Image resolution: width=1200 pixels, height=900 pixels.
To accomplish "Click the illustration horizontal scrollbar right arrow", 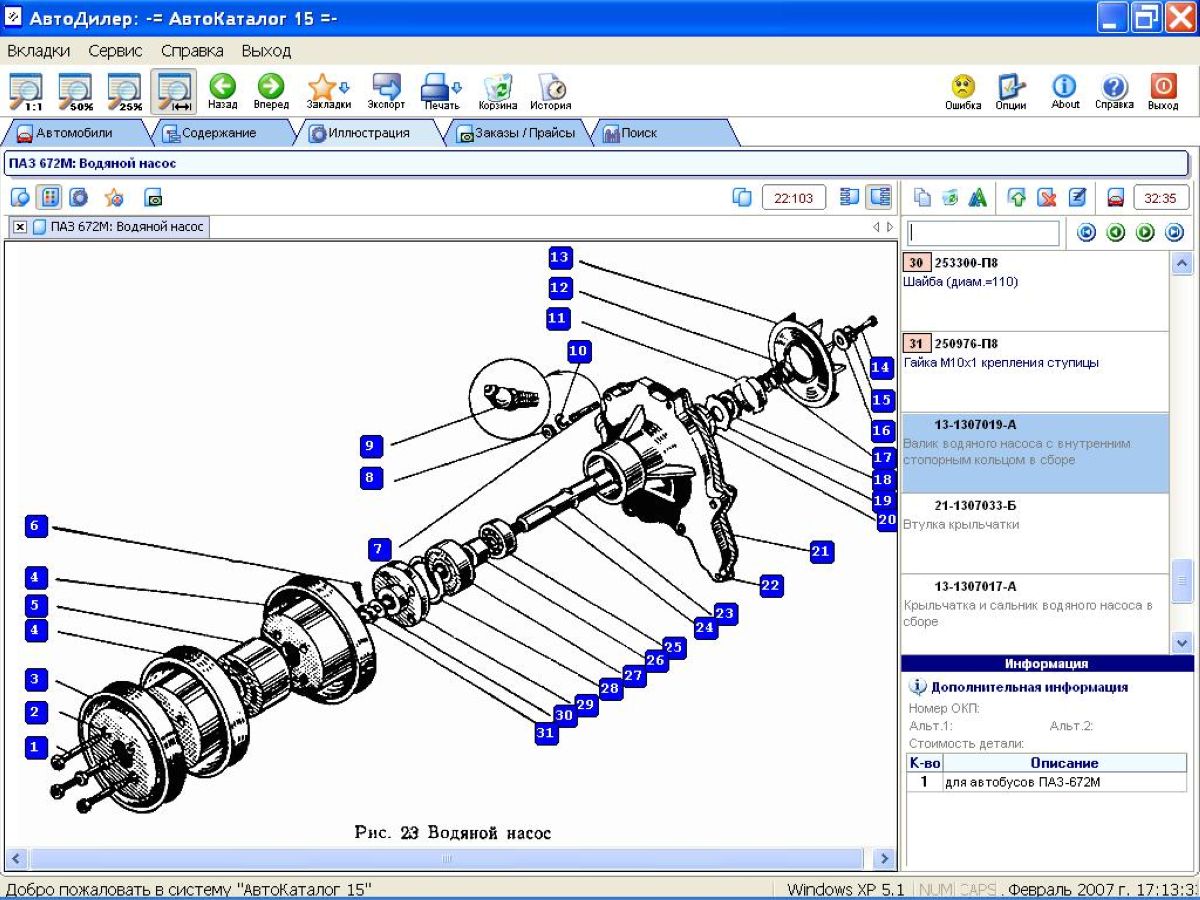I will pos(884,859).
